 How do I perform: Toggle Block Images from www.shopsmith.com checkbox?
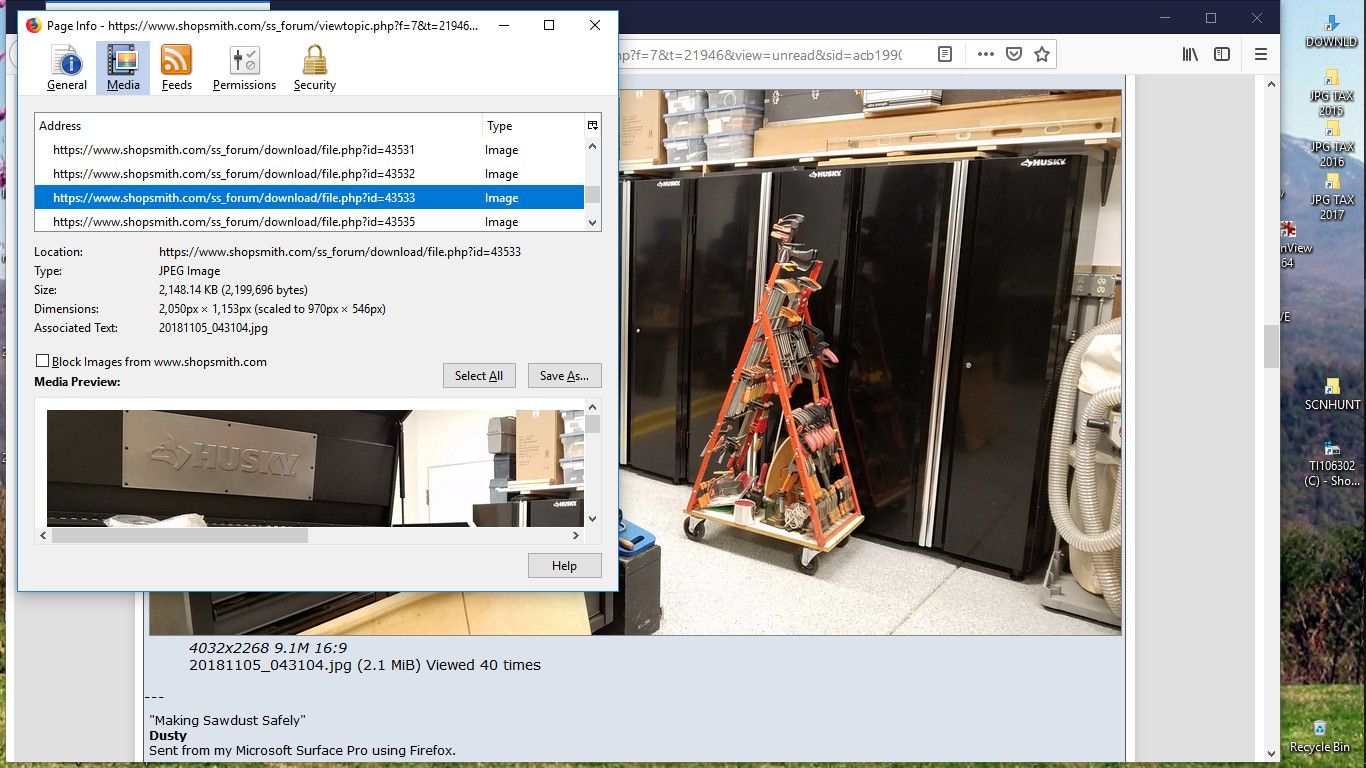tap(42, 361)
